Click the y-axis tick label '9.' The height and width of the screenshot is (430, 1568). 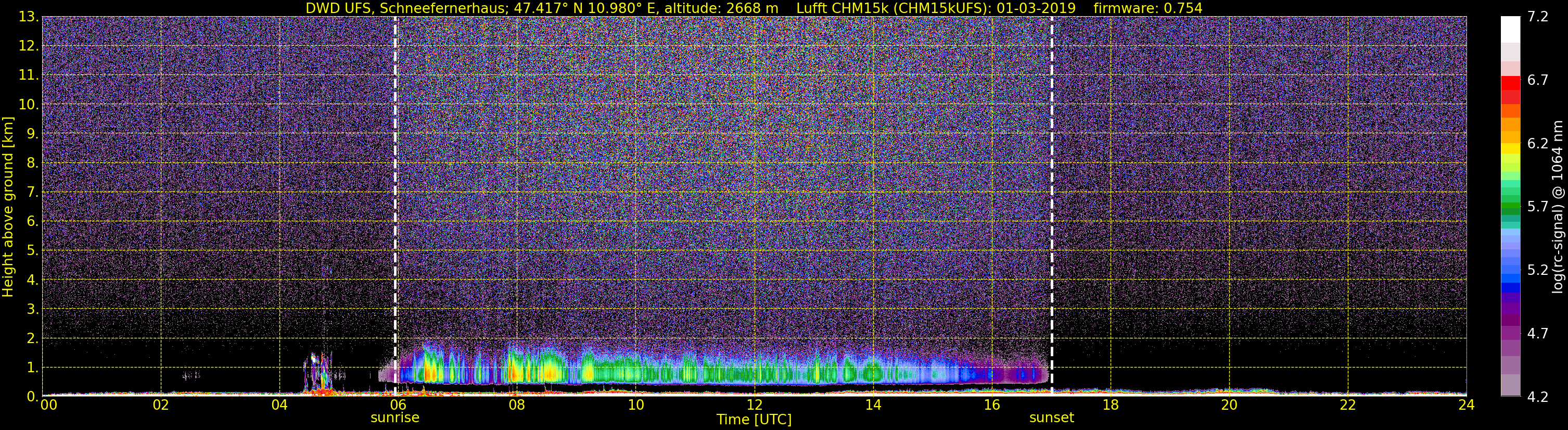click(33, 134)
